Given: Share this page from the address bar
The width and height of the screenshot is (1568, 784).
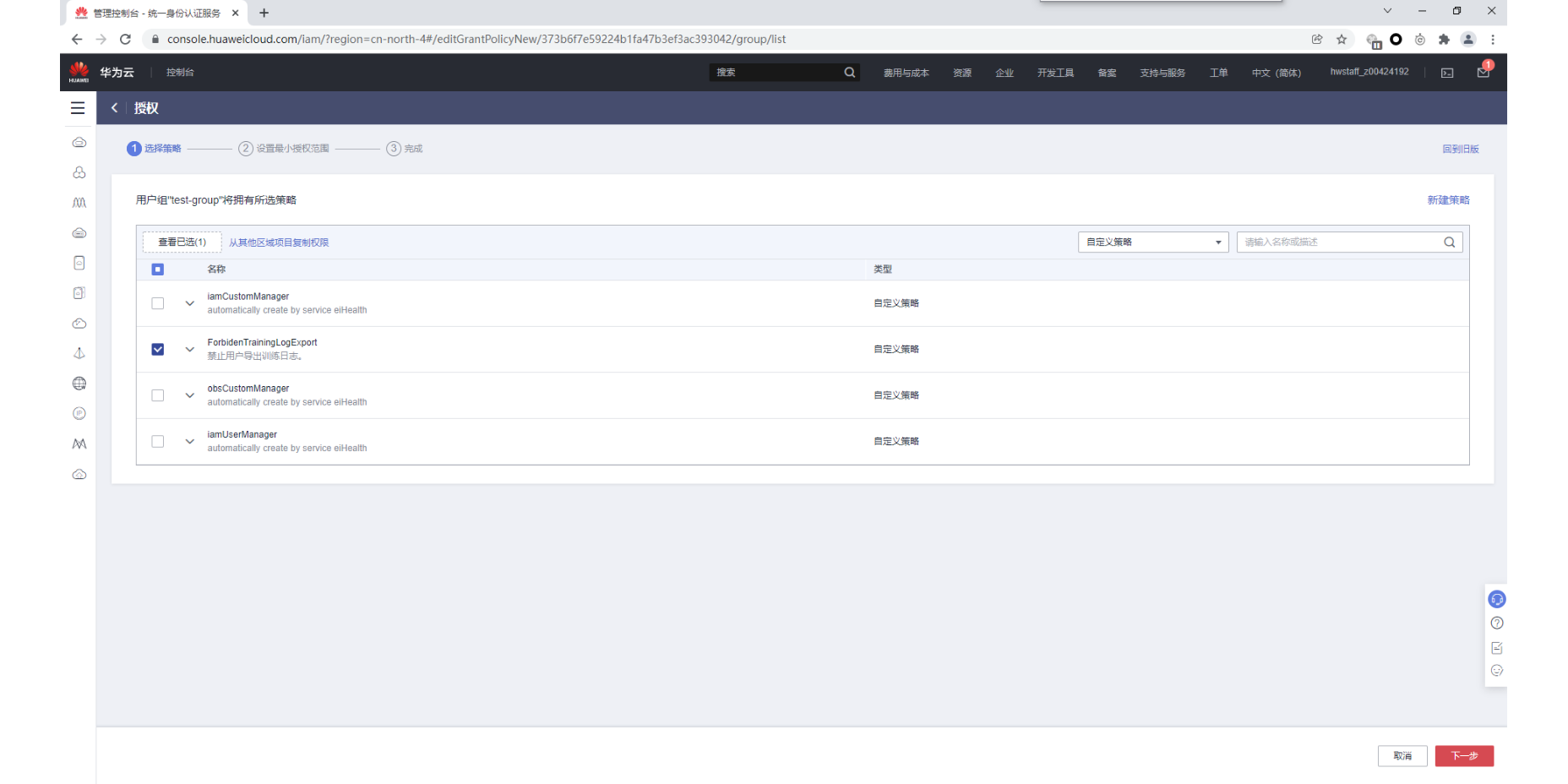Looking at the screenshot, I should coord(1317,39).
